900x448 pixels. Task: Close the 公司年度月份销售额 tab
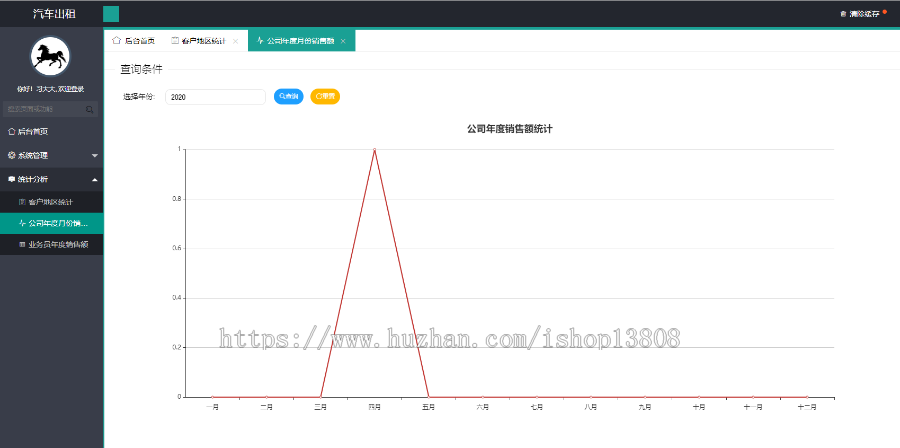pos(343,41)
